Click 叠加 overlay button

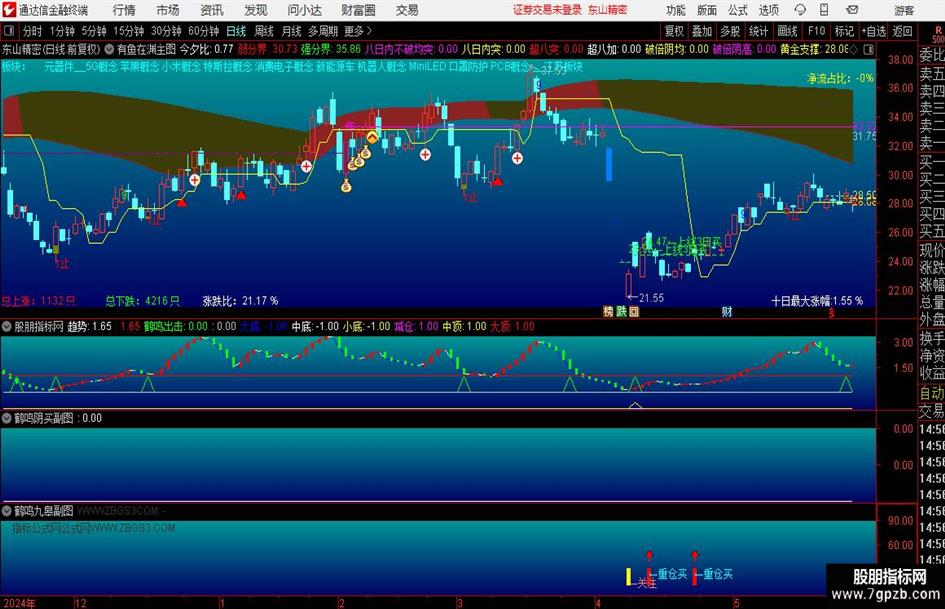[x=702, y=31]
